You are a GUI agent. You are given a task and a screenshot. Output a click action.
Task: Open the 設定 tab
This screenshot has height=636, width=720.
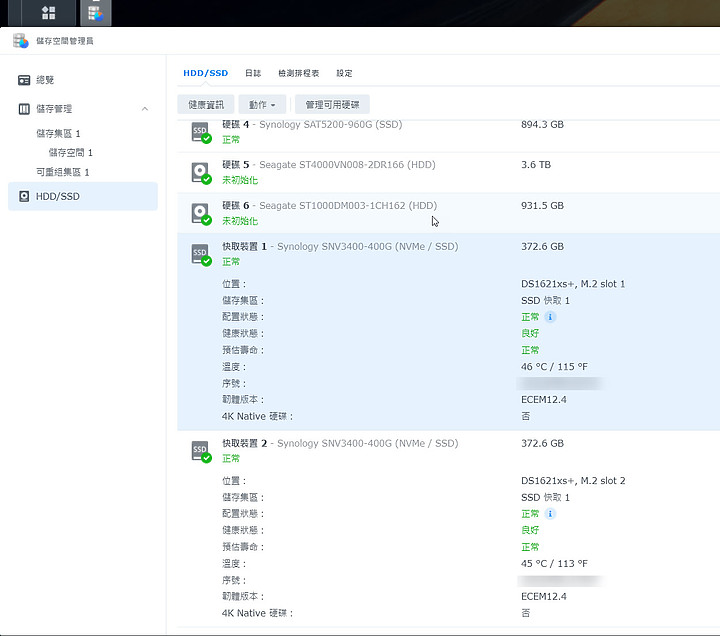[344, 73]
